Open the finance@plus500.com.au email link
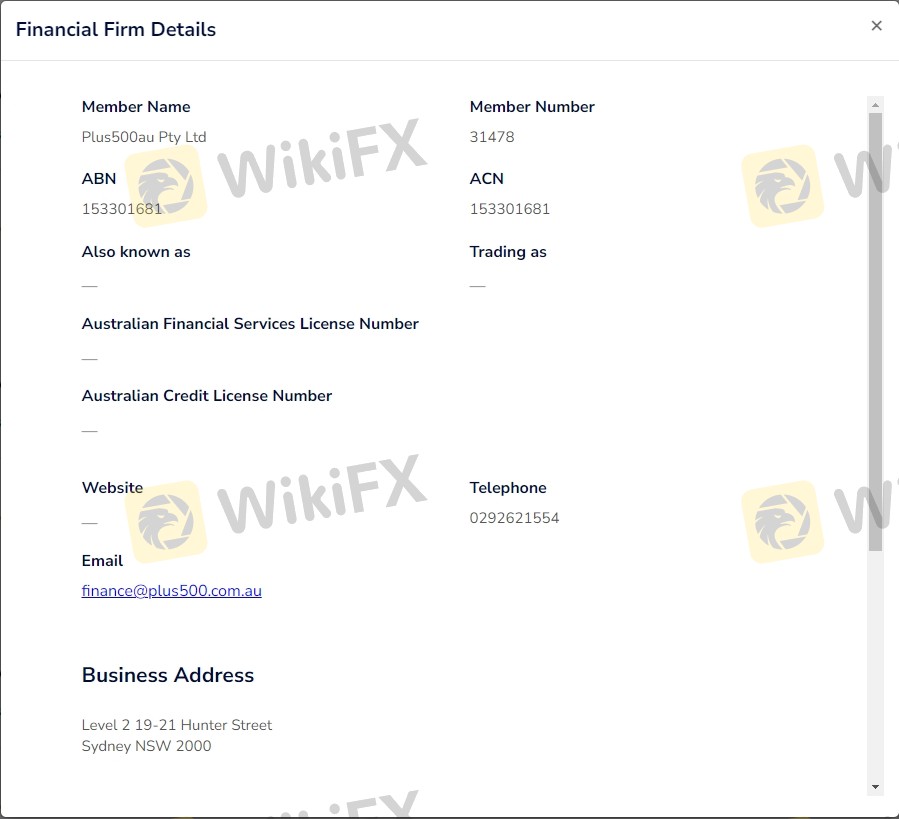 (x=171, y=591)
